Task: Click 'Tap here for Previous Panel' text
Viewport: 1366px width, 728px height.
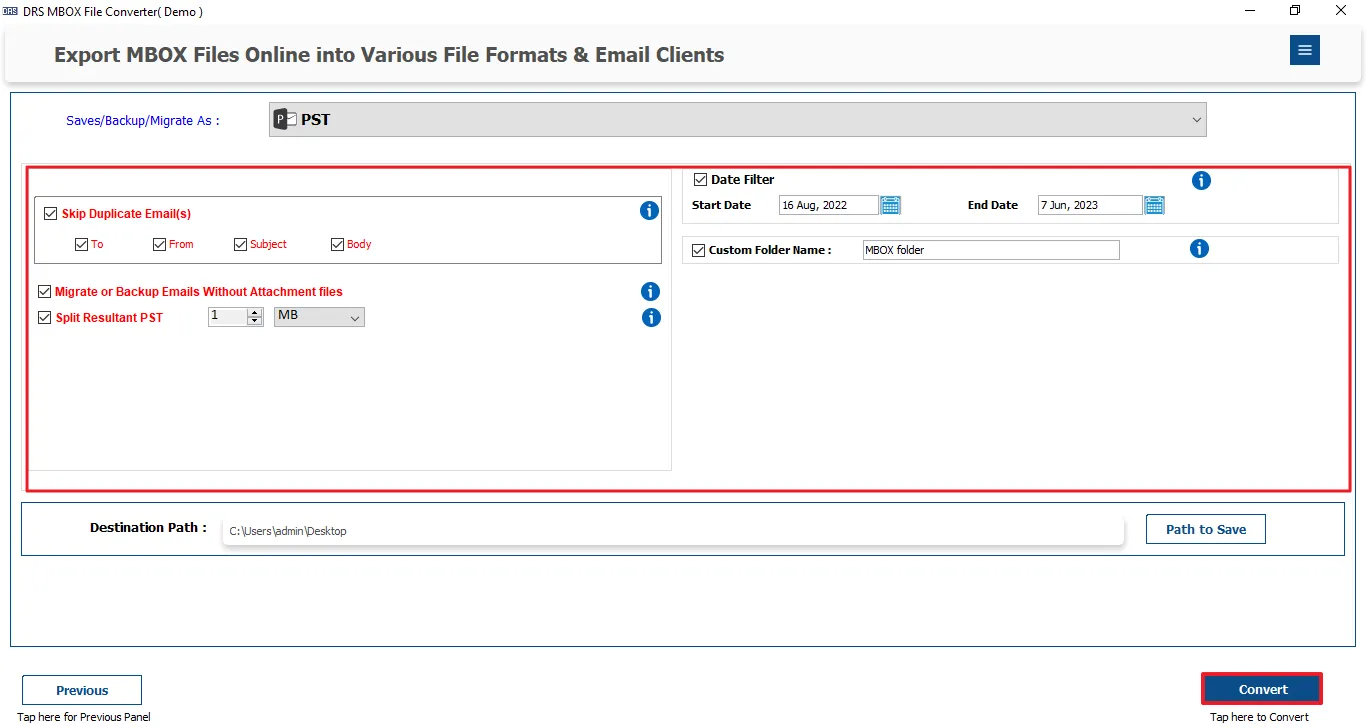Action: pos(84,717)
